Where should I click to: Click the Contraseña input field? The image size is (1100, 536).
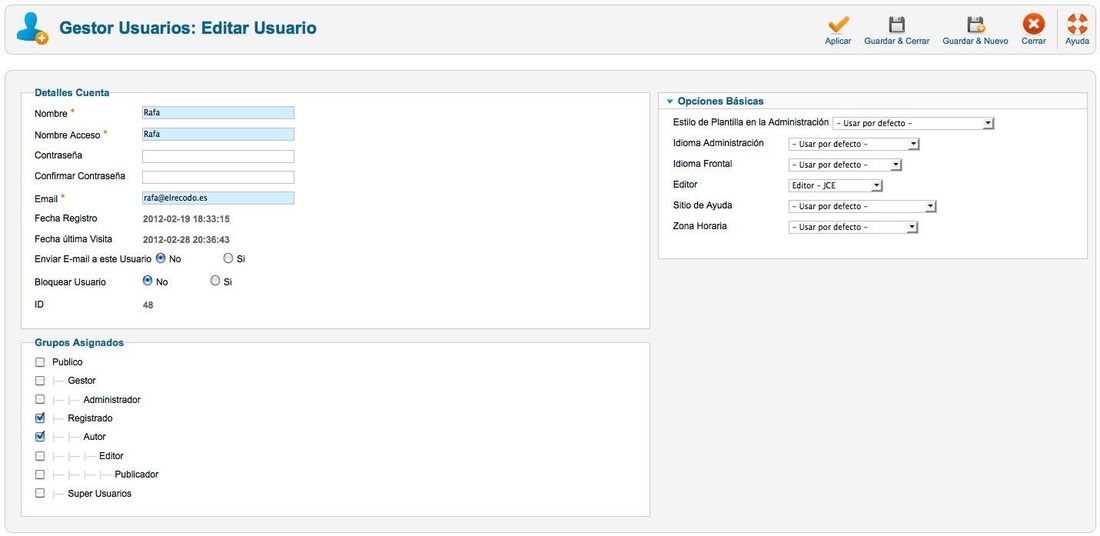click(x=218, y=156)
